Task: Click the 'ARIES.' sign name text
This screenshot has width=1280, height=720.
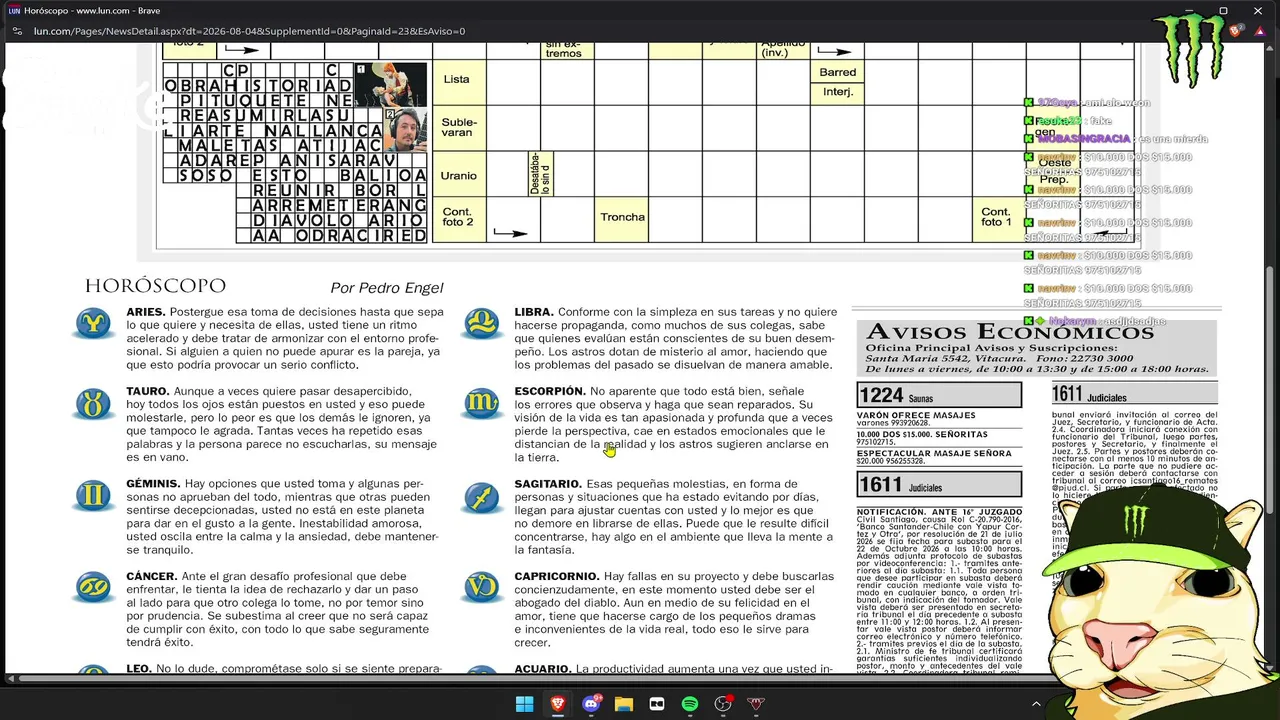Action: click(x=145, y=312)
